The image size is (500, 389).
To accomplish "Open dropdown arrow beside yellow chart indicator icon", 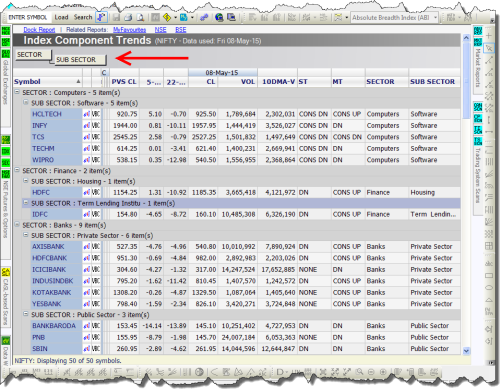I will coord(346,18).
